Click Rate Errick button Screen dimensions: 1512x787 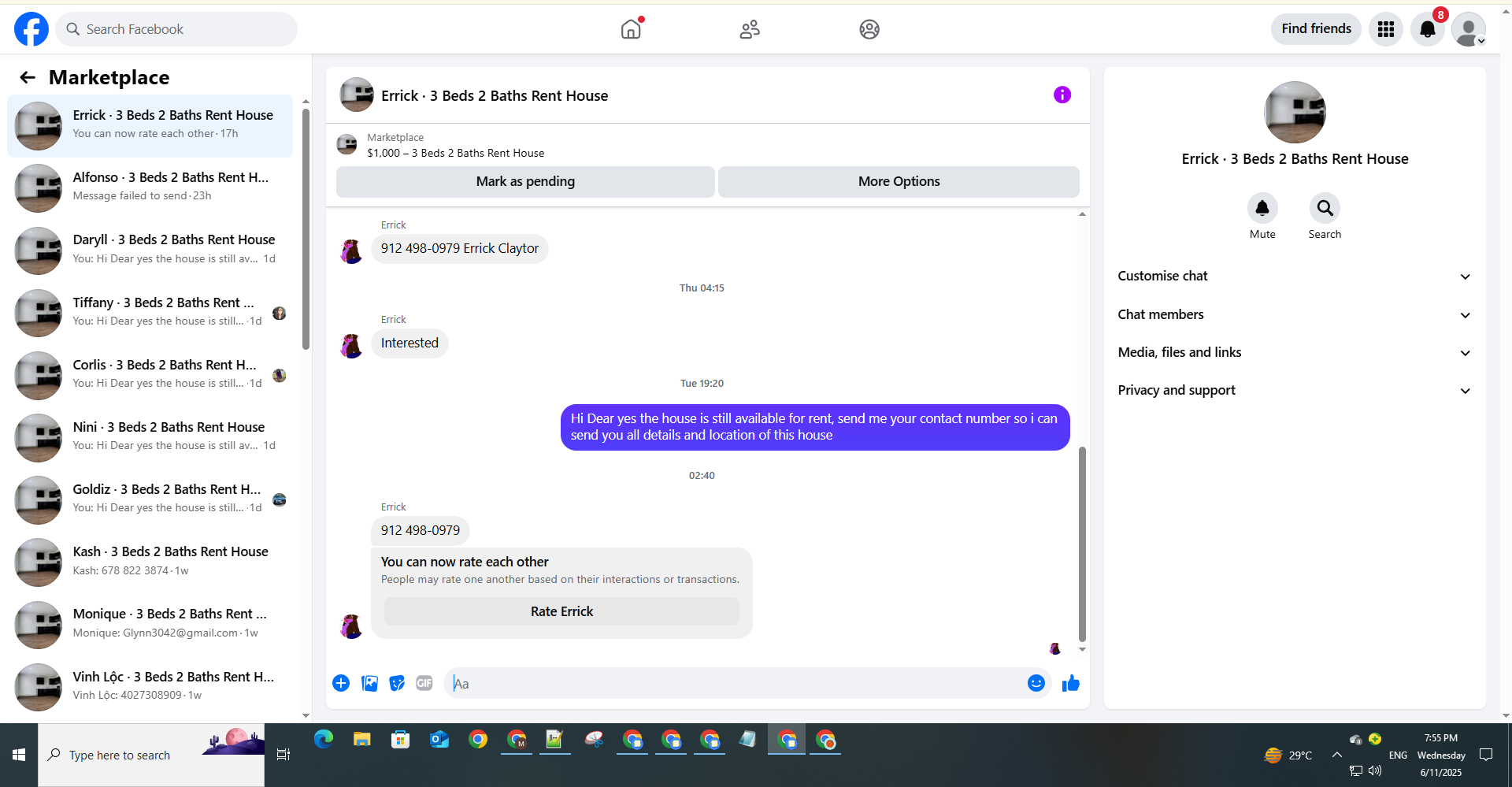(x=561, y=611)
